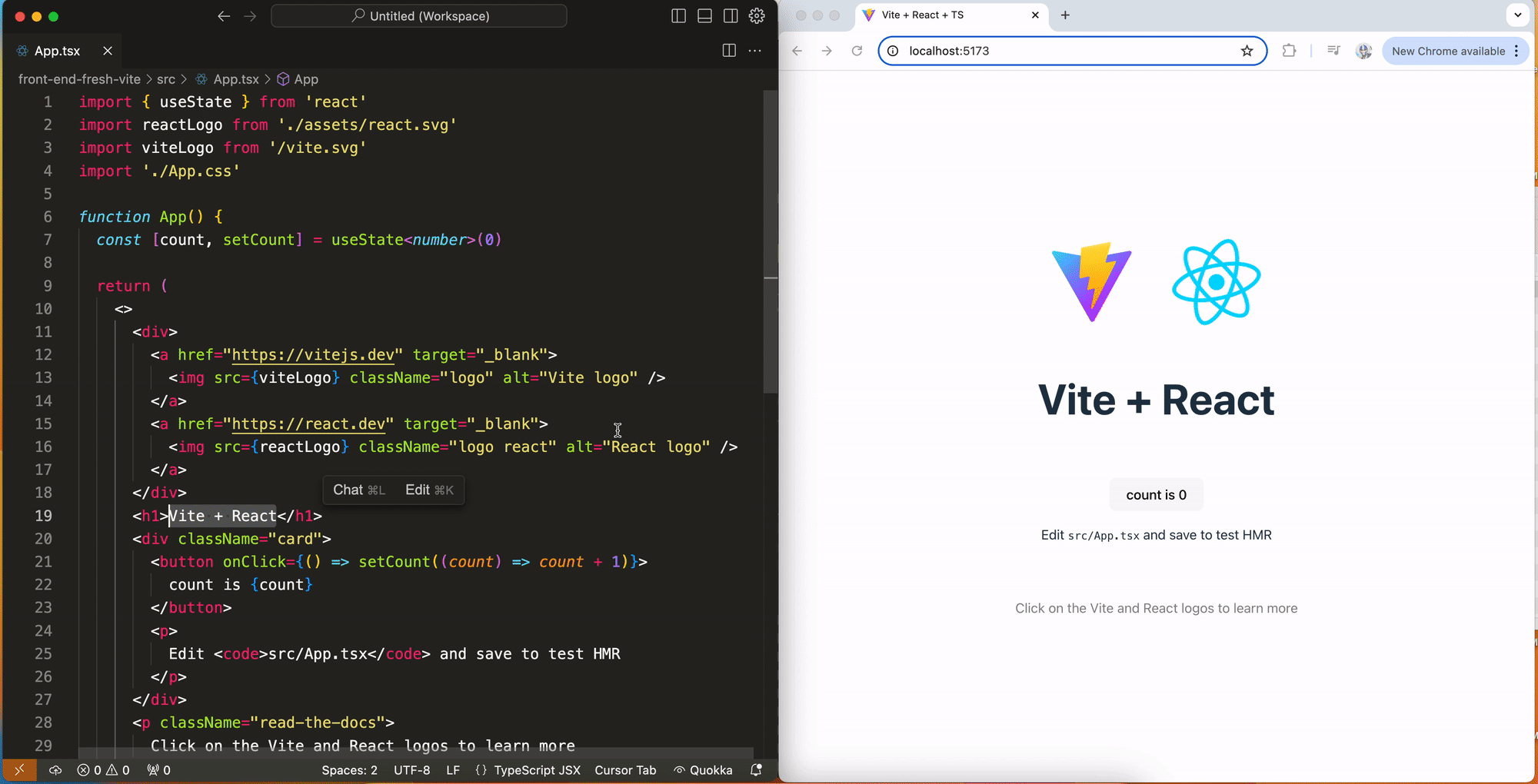Click the Quokka status bar item
Viewport: 1538px width, 784px height.
pos(703,770)
